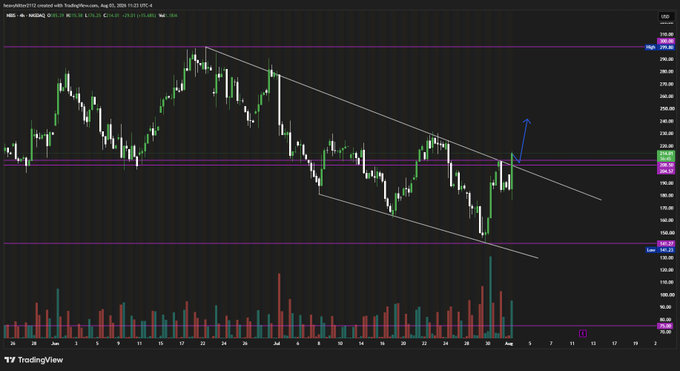Select the purple 141.27 price label

click(666, 244)
